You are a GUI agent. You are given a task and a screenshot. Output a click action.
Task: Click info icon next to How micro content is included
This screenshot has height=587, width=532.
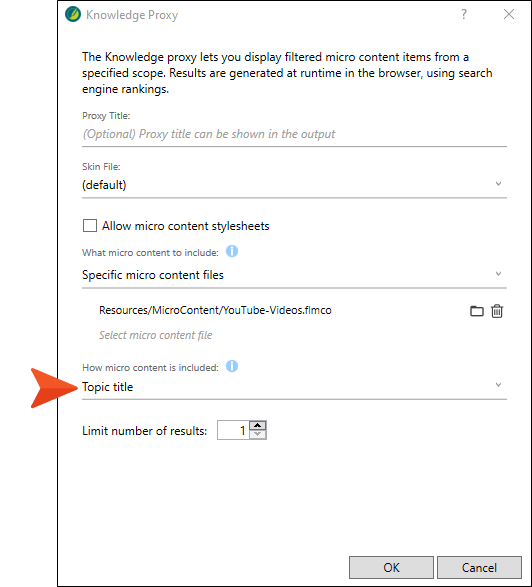click(x=232, y=366)
